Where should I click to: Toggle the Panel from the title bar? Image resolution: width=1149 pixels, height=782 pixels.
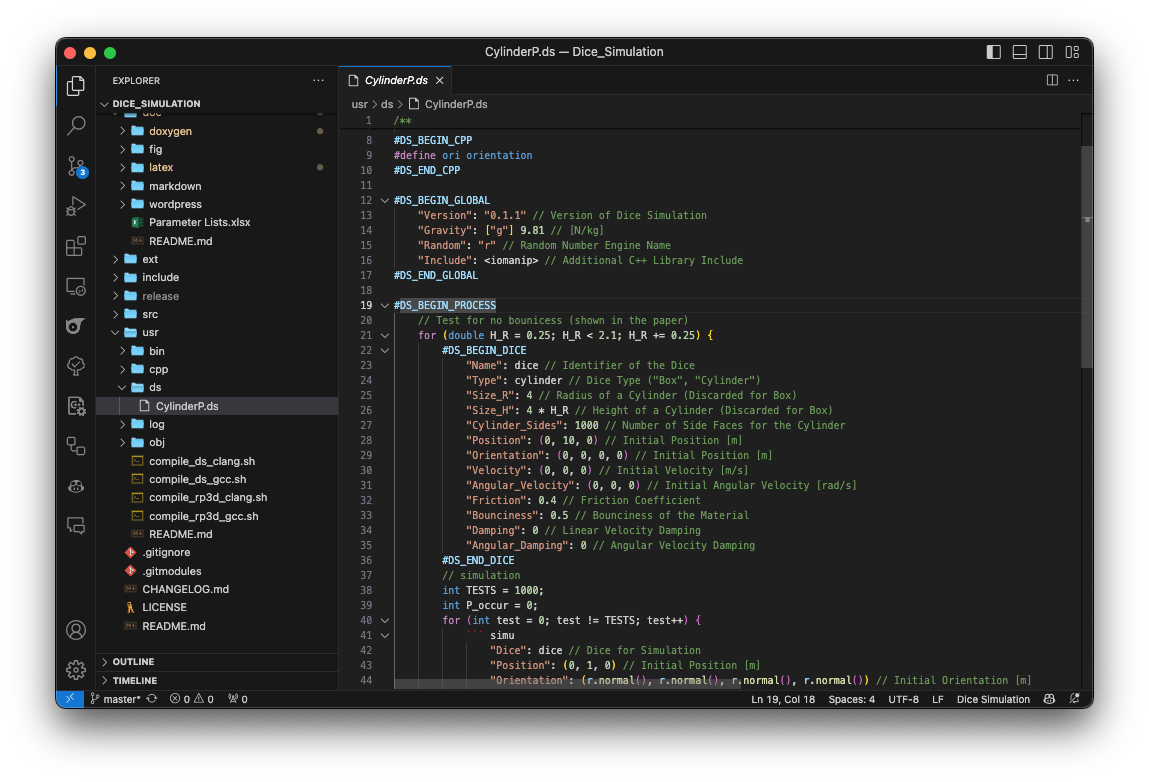pyautogui.click(x=1019, y=51)
